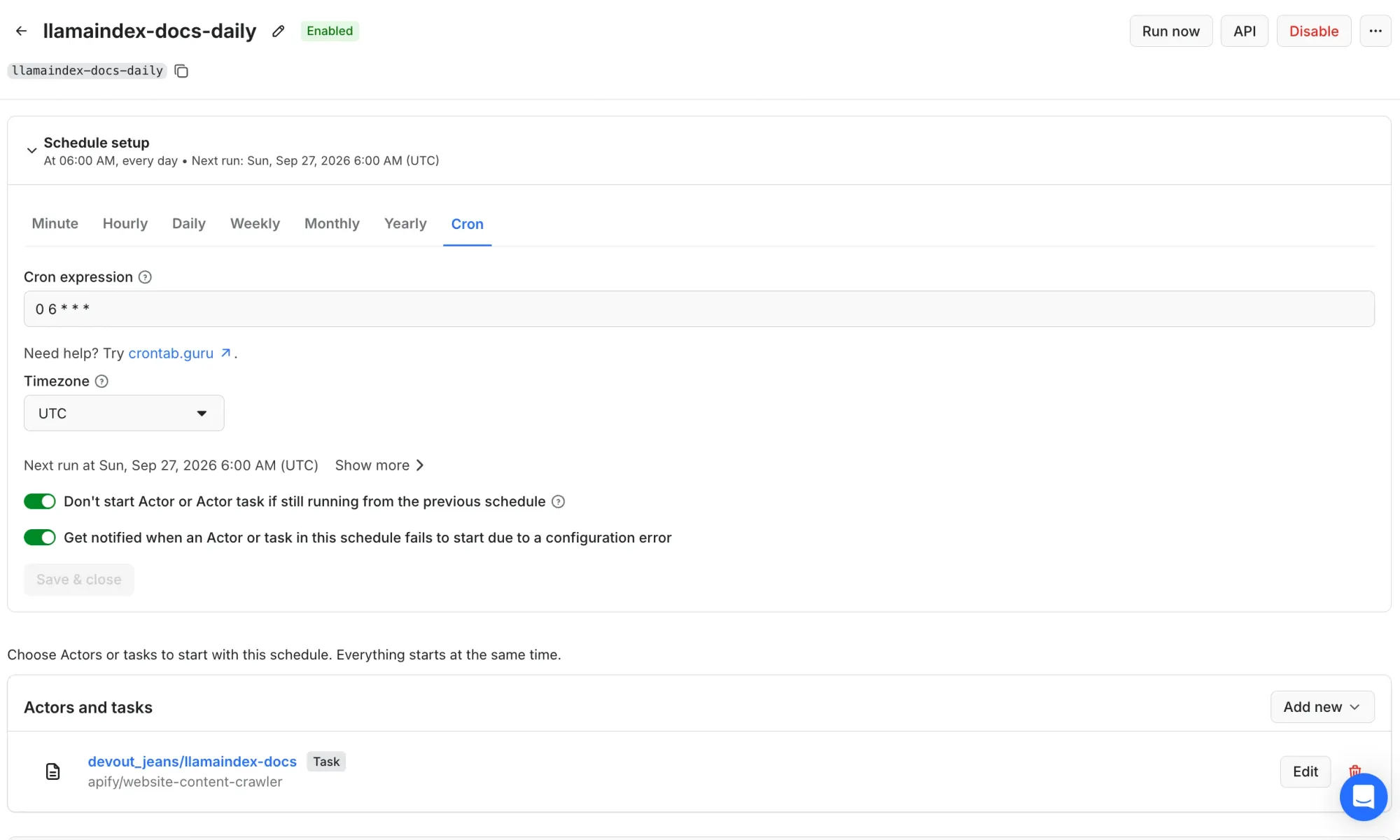Switch to the Daily tab
The width and height of the screenshot is (1400, 840).
tap(189, 223)
